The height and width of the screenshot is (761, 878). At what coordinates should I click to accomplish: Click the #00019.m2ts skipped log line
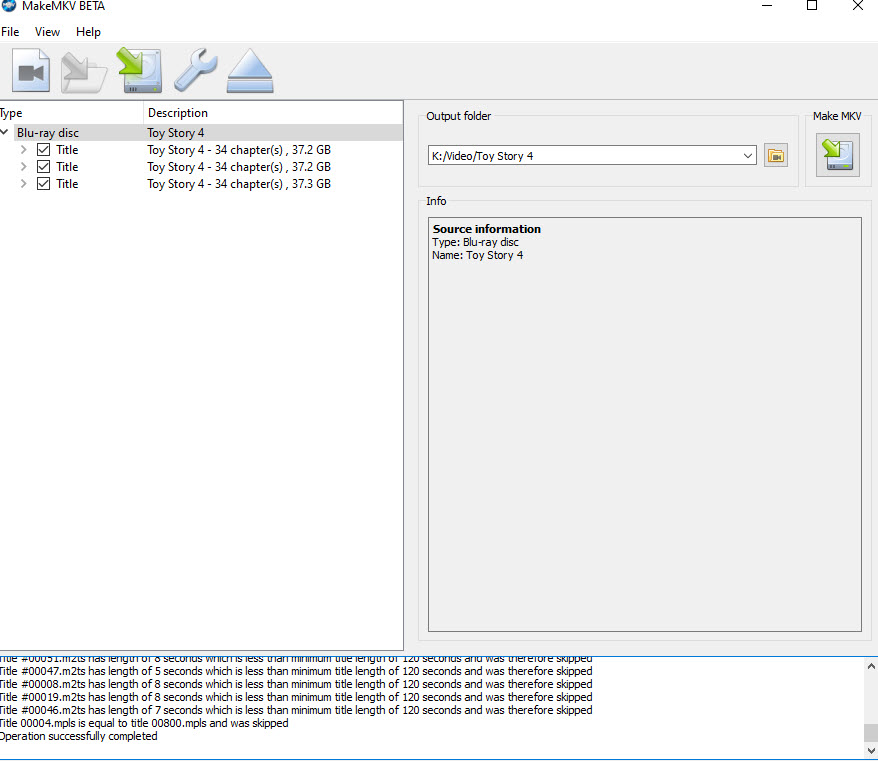tap(296, 697)
